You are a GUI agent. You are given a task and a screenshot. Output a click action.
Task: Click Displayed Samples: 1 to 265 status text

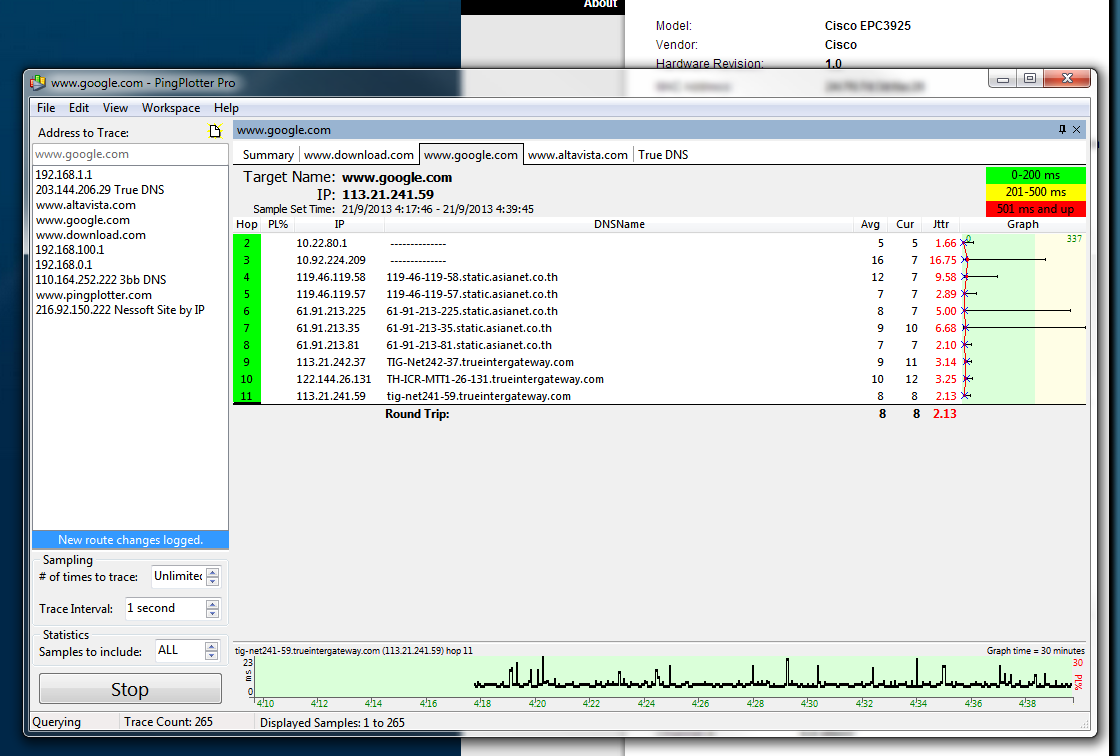[x=332, y=722]
